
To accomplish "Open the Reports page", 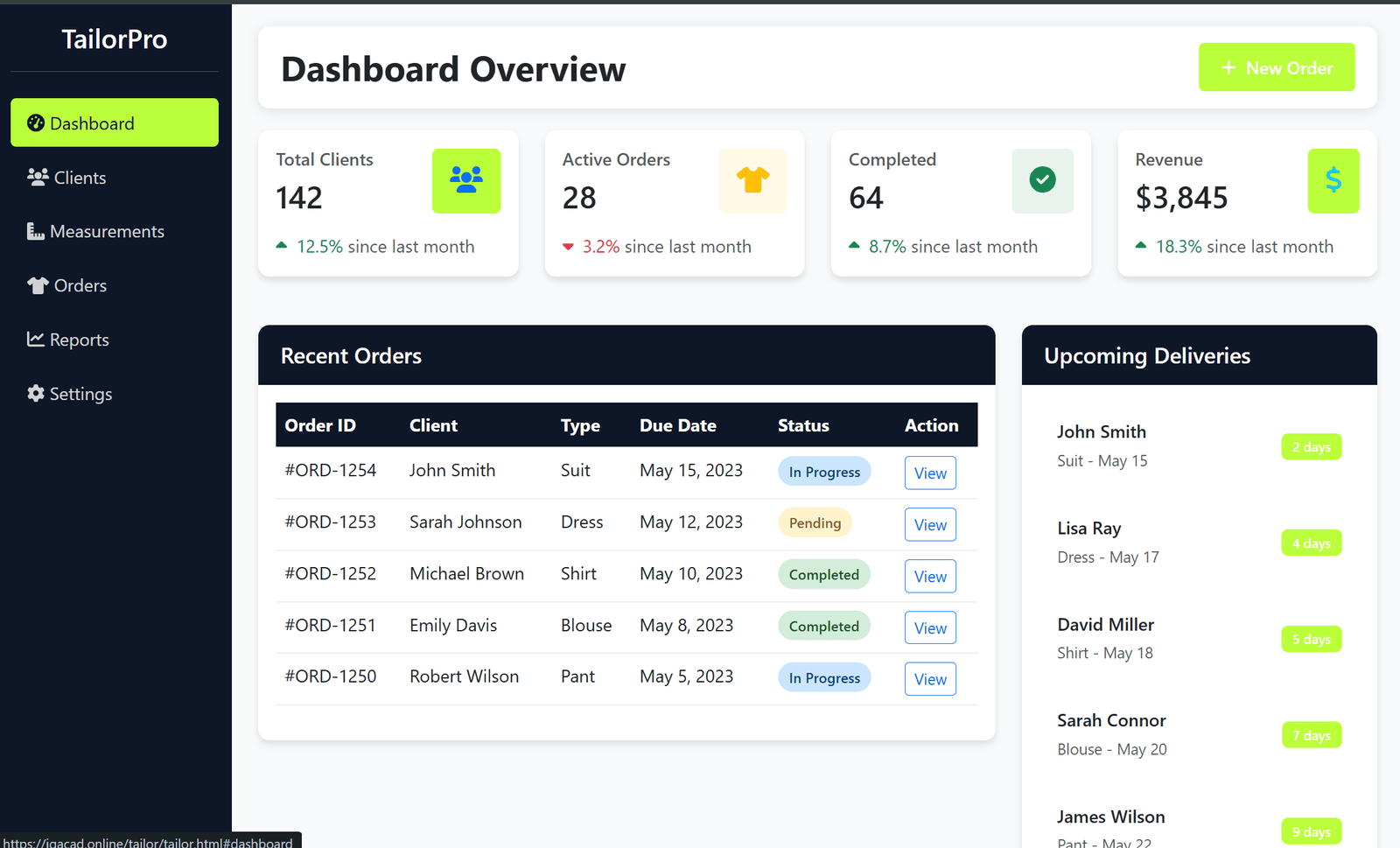I will click(x=80, y=340).
